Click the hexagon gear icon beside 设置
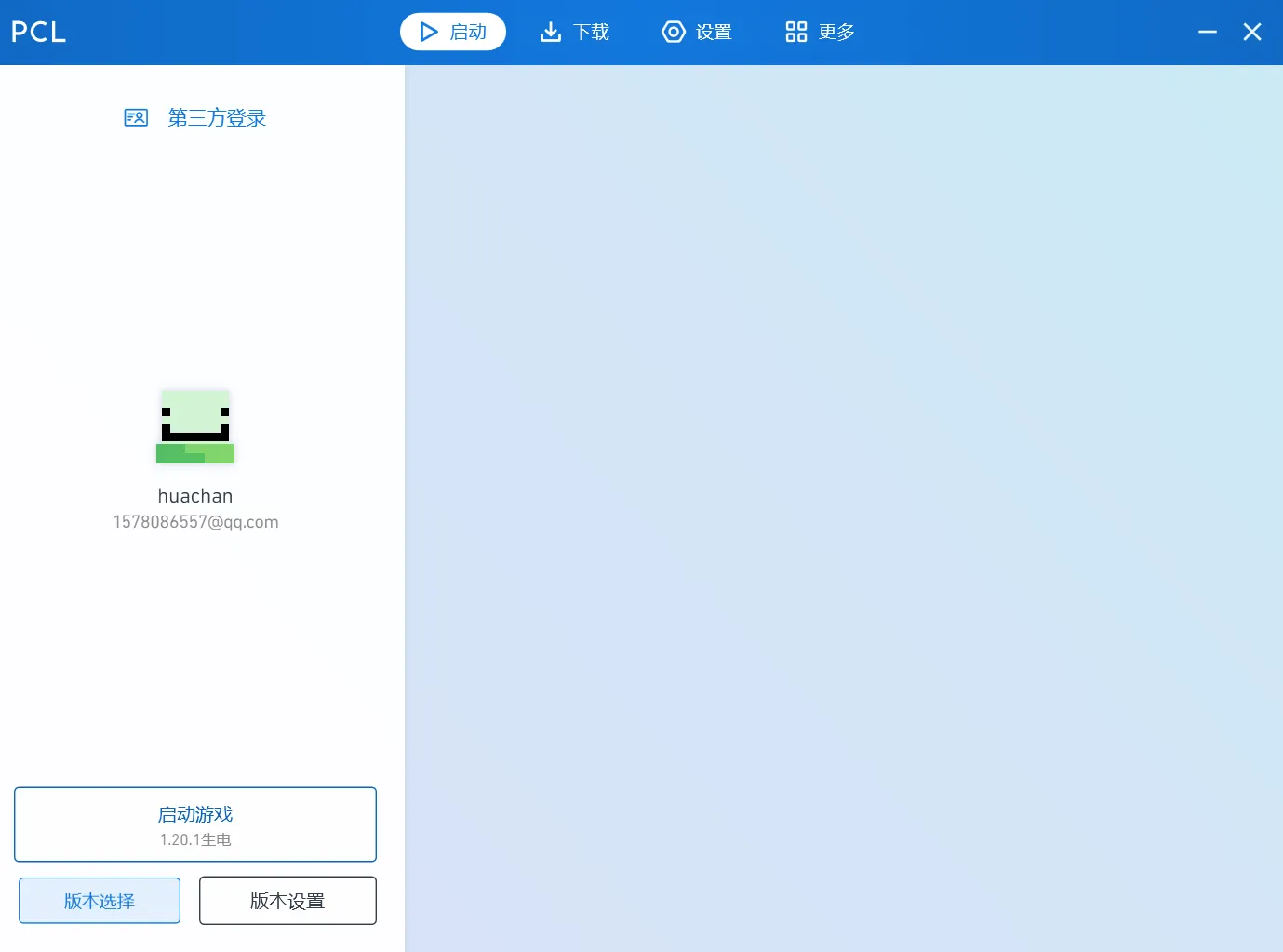The width and height of the screenshot is (1283, 952). [x=673, y=32]
